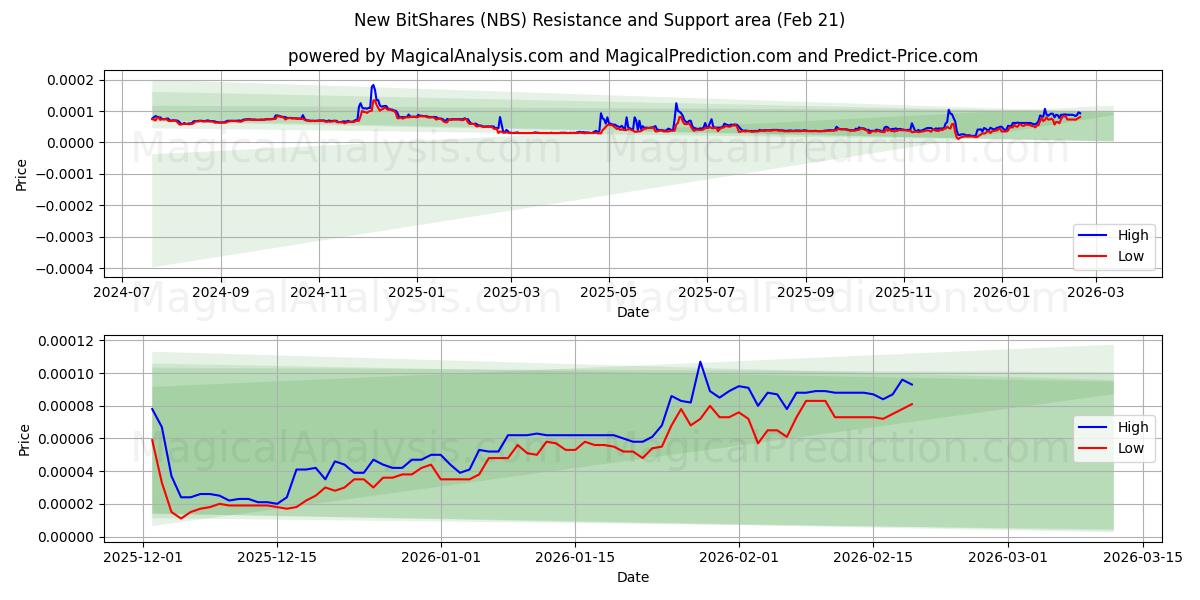
Task: Click the December 2024 blue spike in the top chart
Action: click(373, 86)
